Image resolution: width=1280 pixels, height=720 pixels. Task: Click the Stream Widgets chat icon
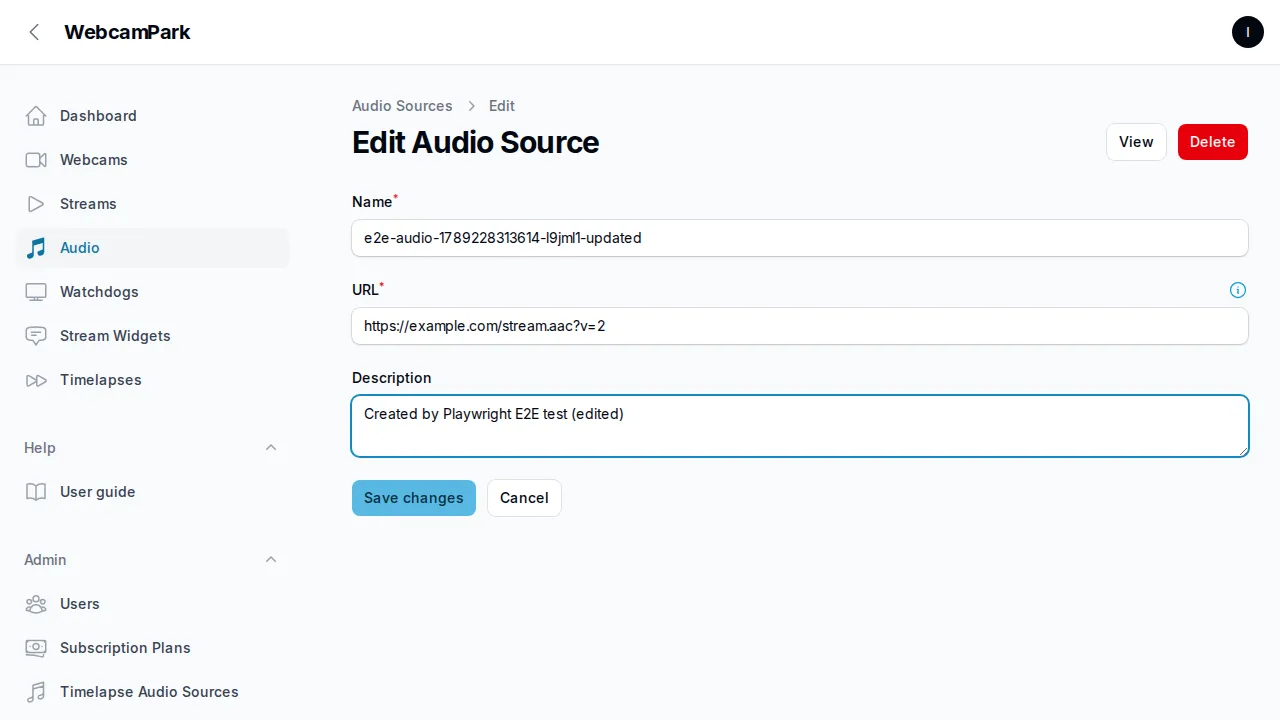[x=36, y=336]
